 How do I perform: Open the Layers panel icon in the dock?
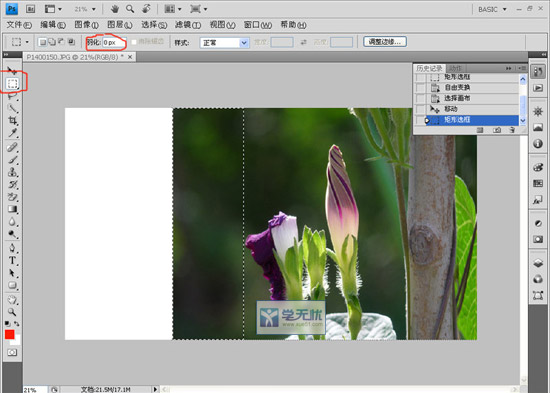coord(538,263)
